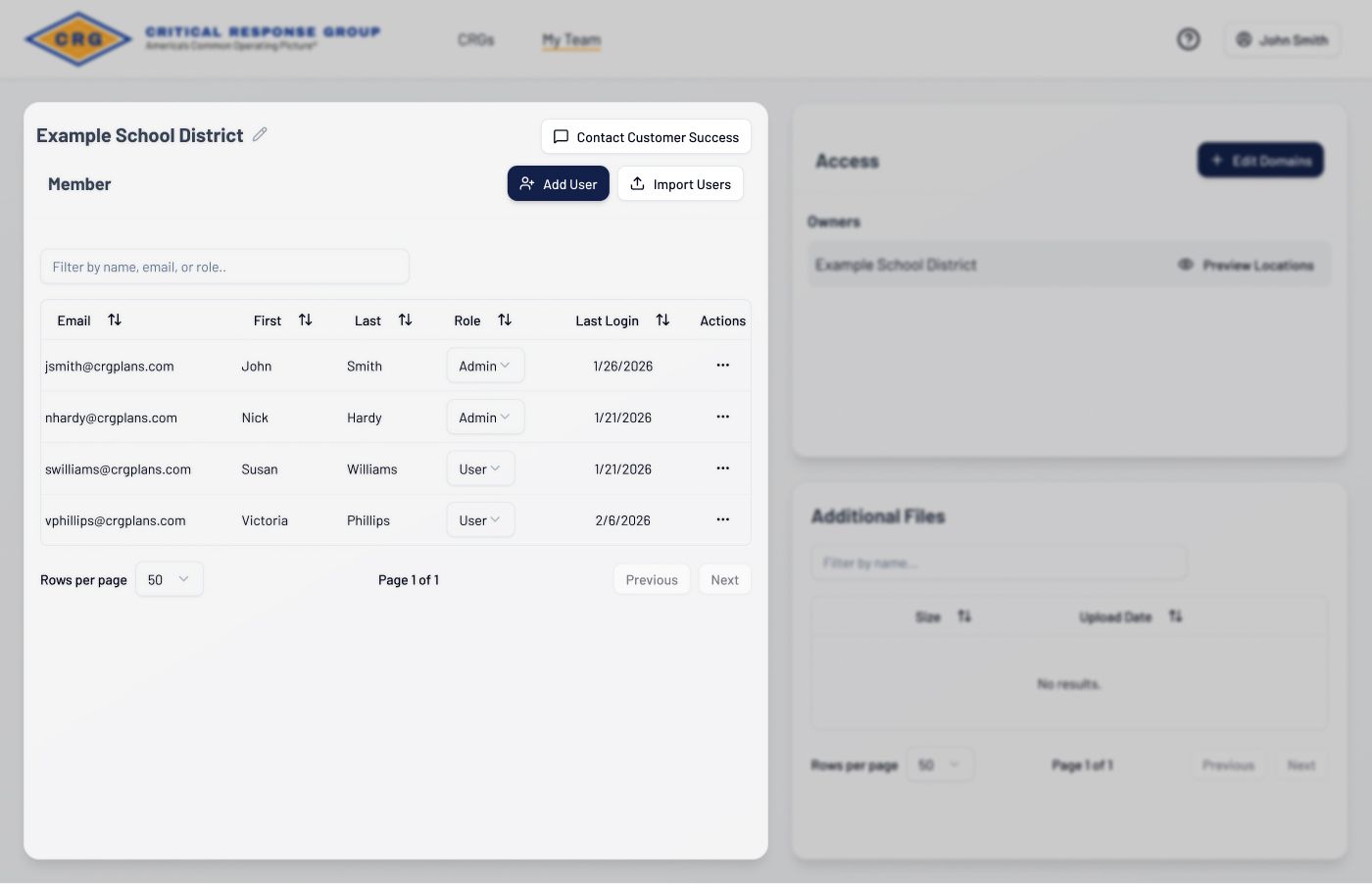
Task: Click Contact Customer Success
Action: point(646,137)
